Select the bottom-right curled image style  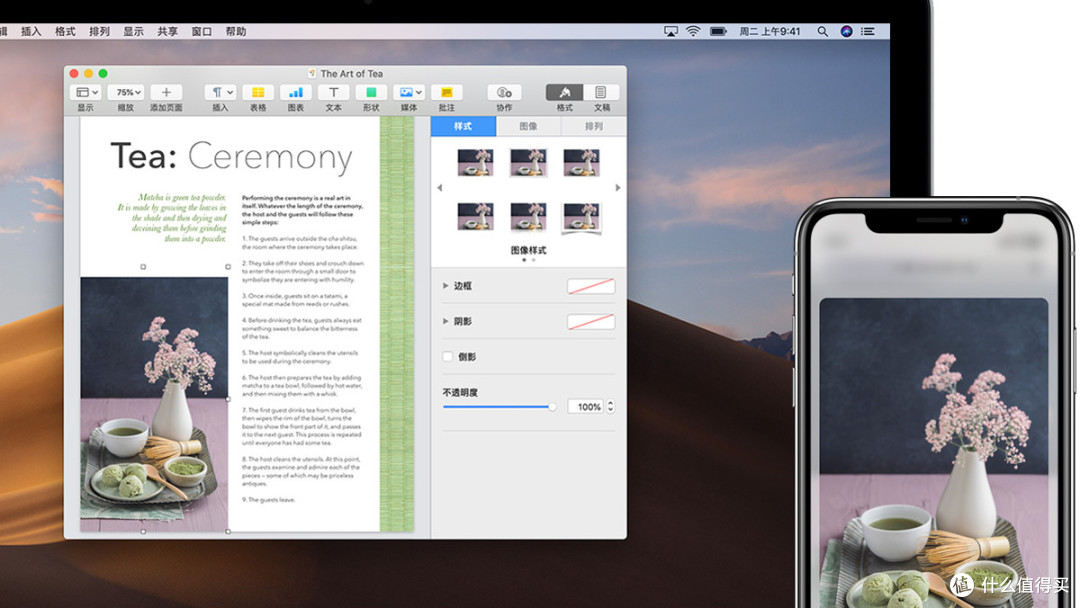tap(581, 218)
